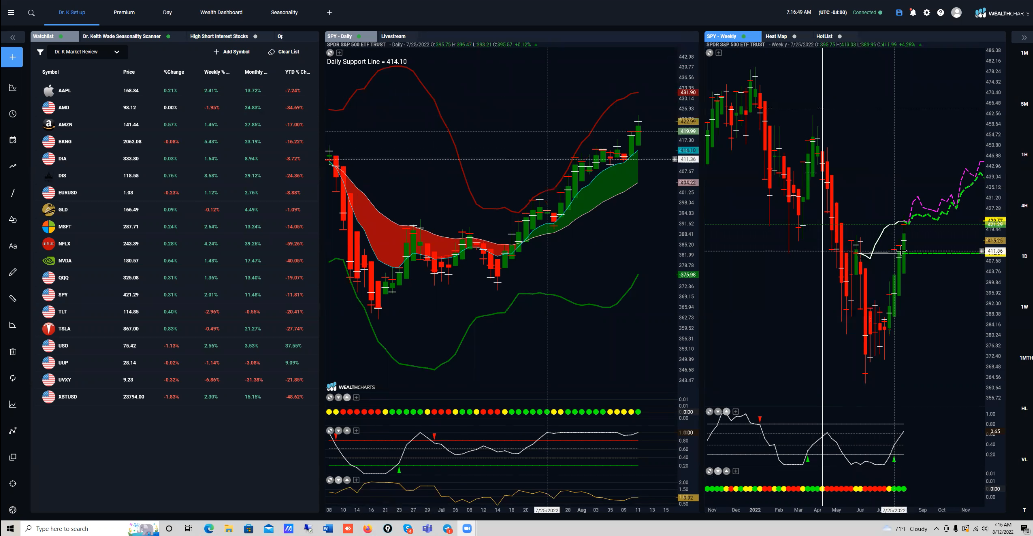Select the 1M timeframe in right panel
Image resolution: width=1033 pixels, height=536 pixels.
pyautogui.click(x=1024, y=53)
